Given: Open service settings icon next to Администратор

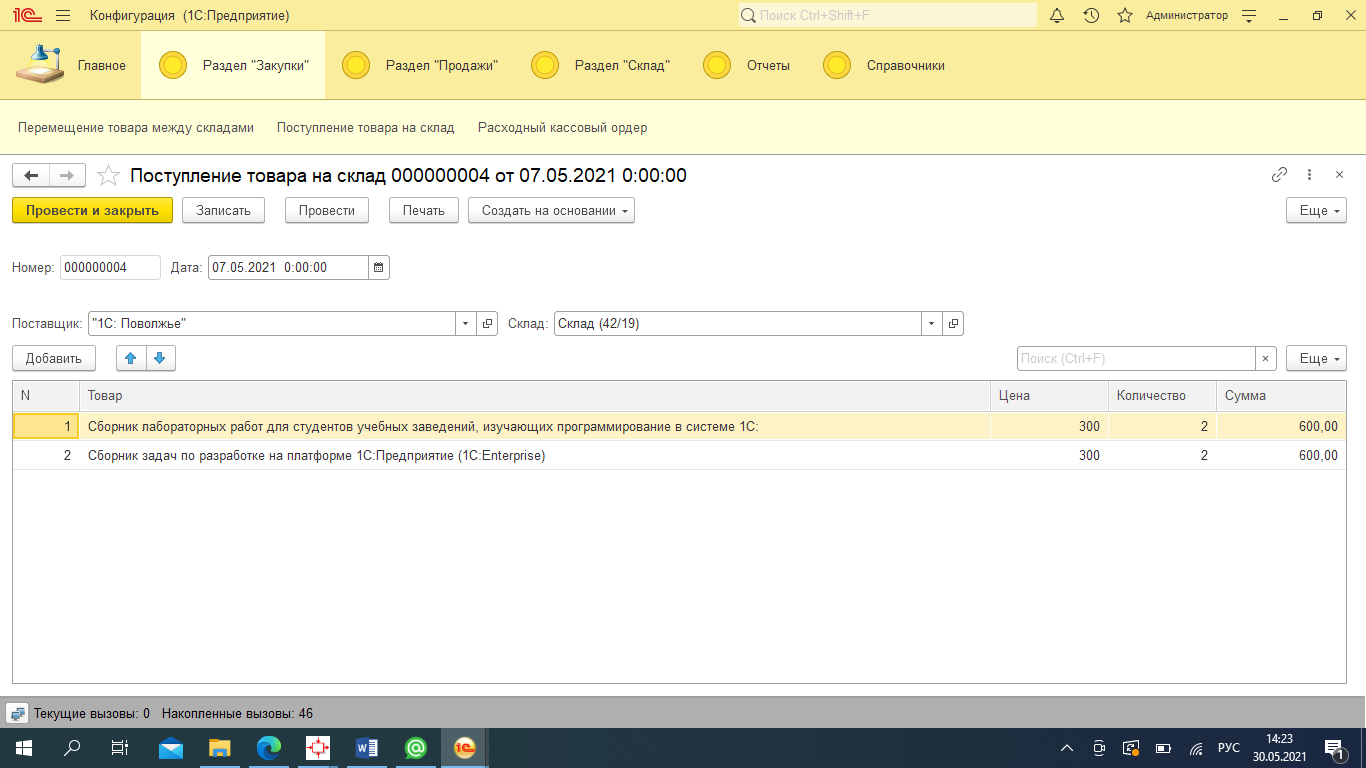Looking at the screenshot, I should pos(1248,16).
